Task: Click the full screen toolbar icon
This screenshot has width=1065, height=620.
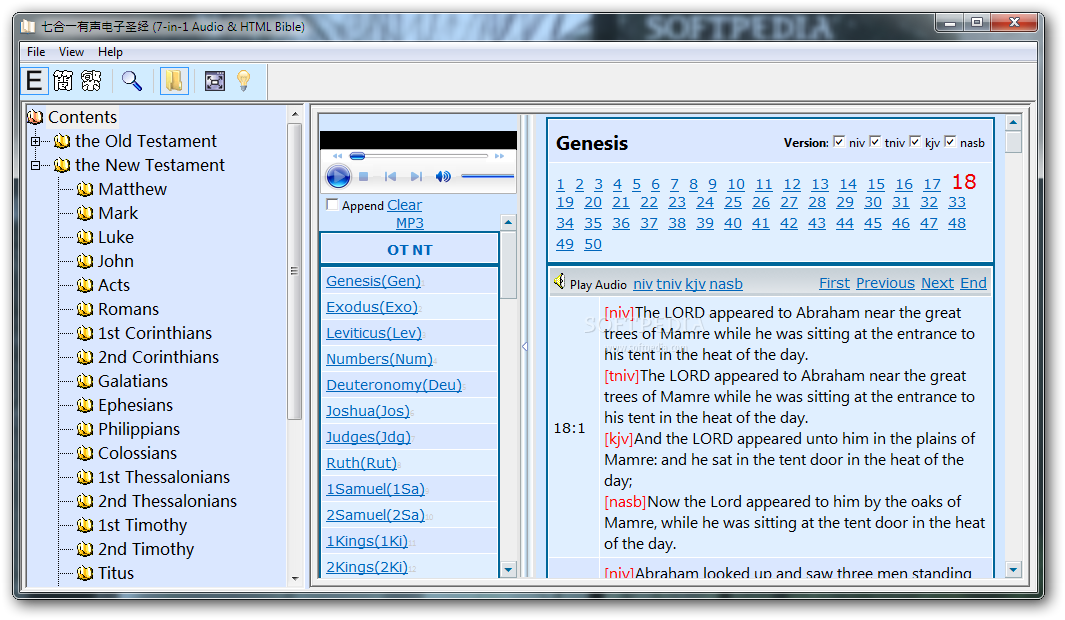Action: point(215,81)
